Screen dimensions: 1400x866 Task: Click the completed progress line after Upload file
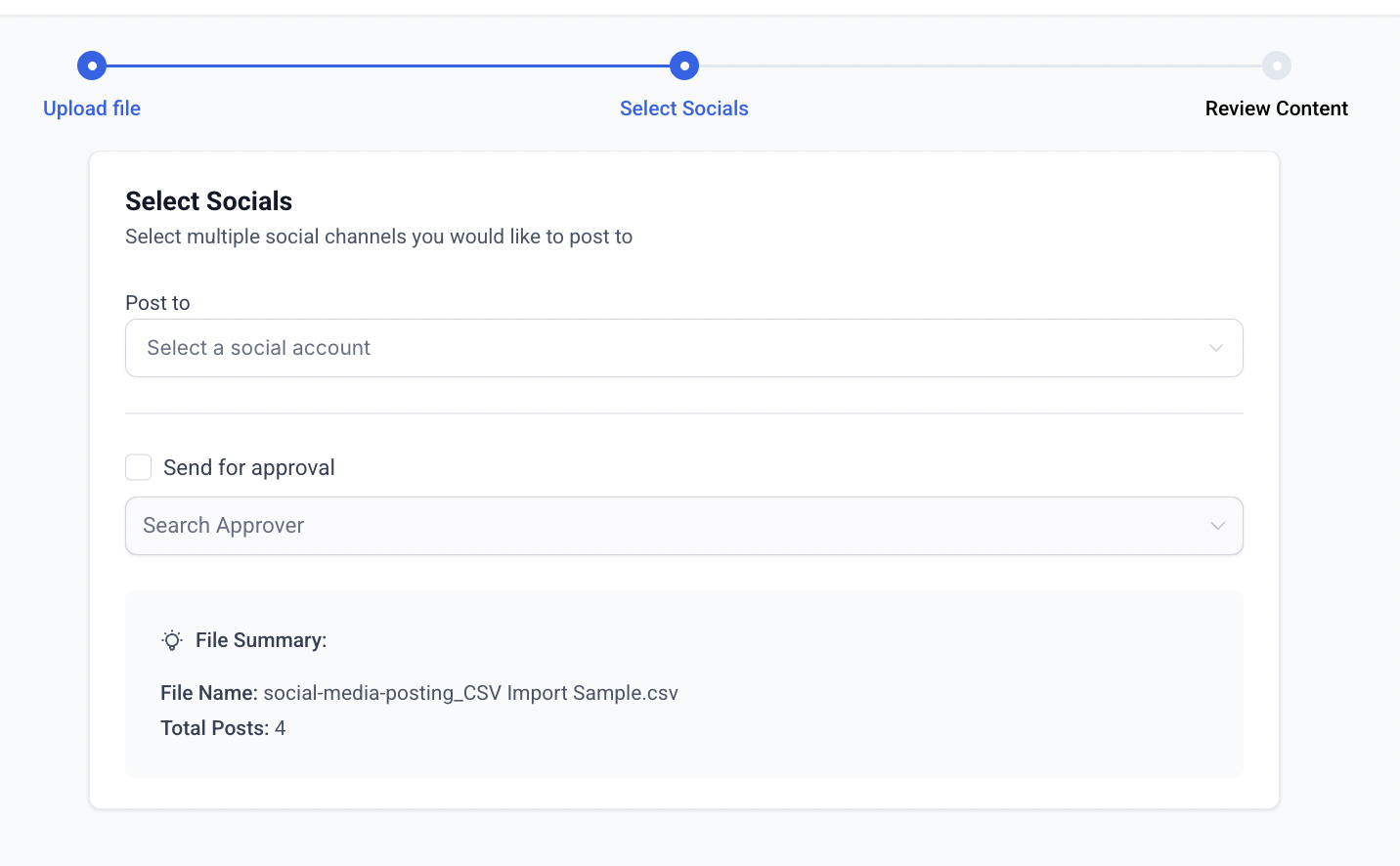[388, 66]
